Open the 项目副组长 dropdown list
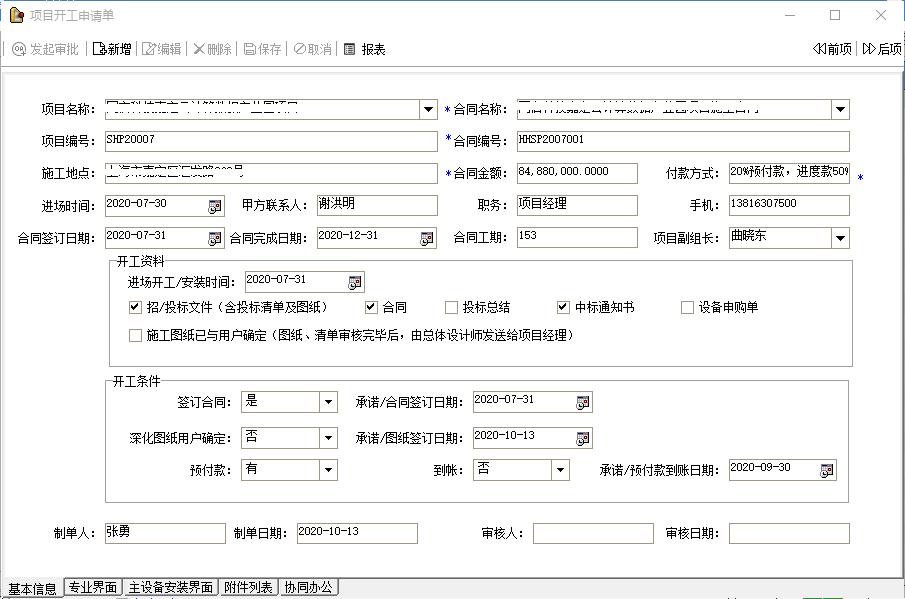 pos(840,238)
